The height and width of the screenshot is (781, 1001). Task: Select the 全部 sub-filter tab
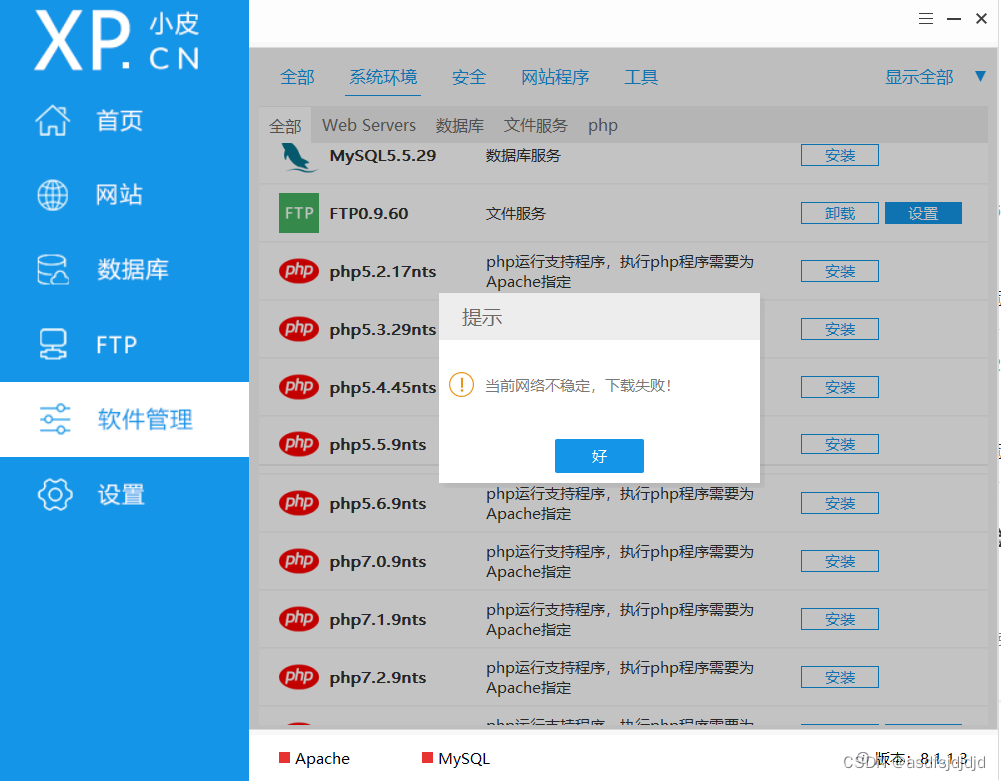285,126
